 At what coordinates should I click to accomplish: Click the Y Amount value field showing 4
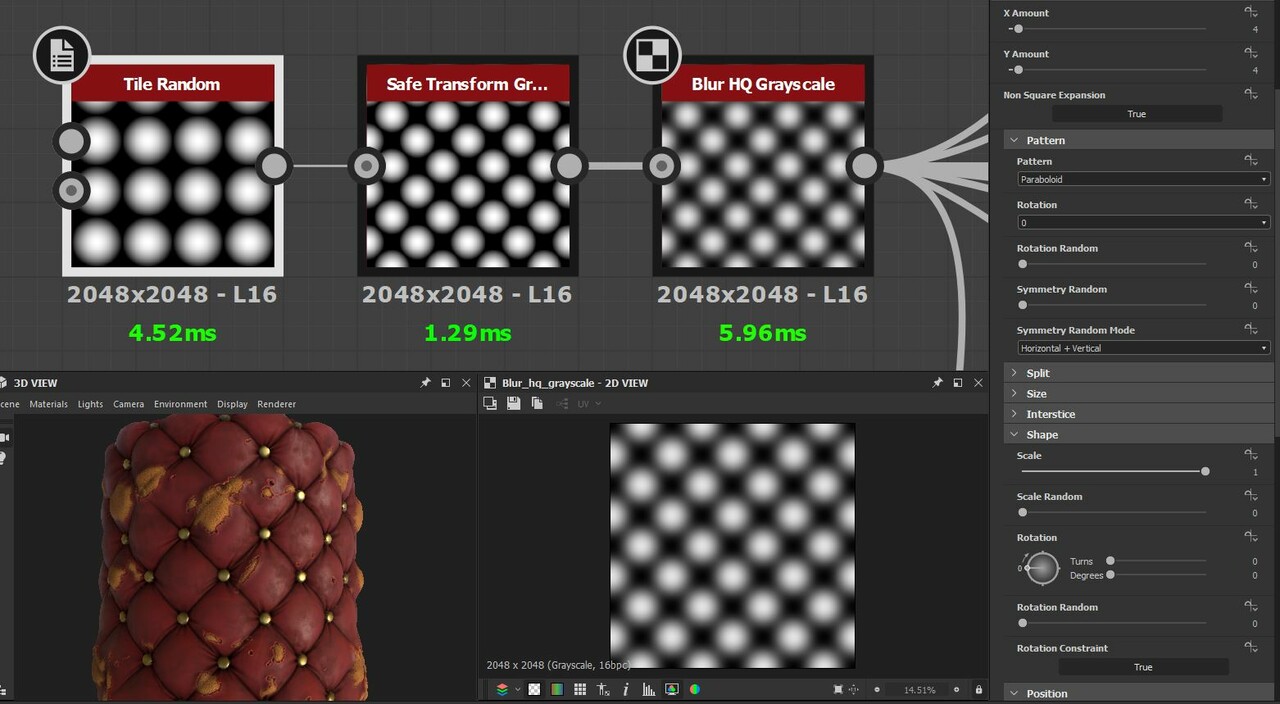tap(1254, 70)
